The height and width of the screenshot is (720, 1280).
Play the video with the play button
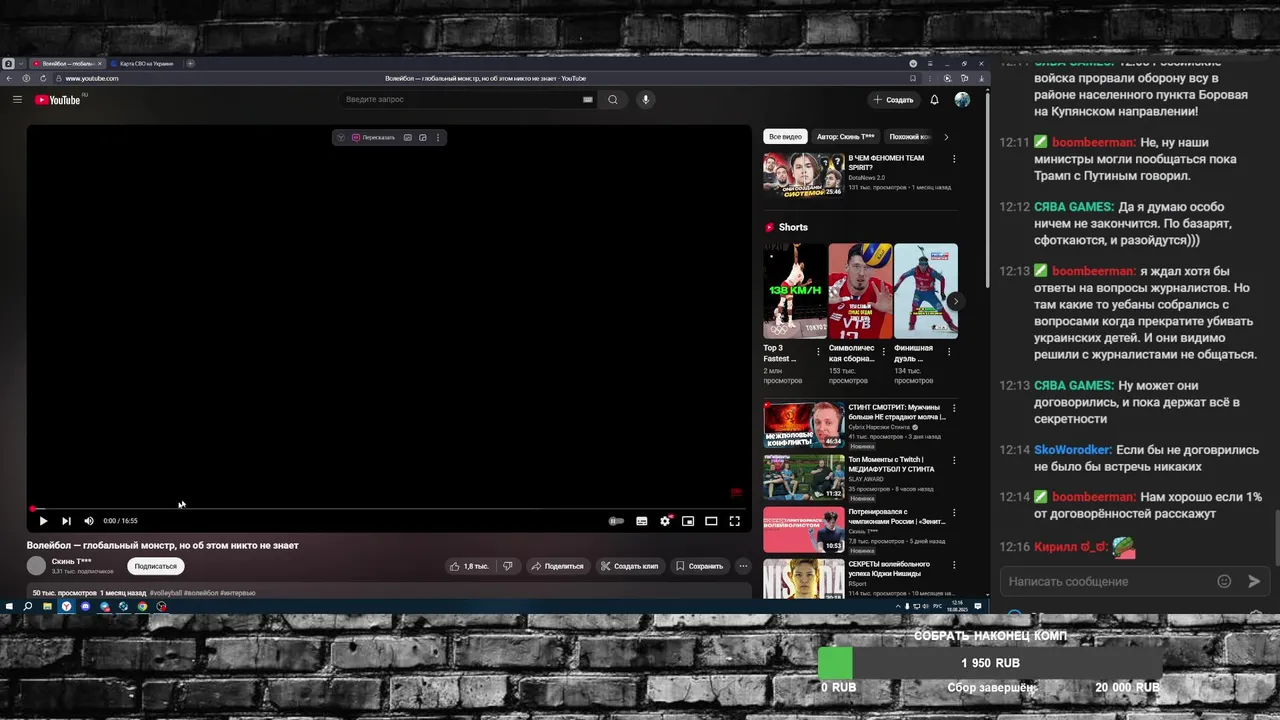tap(43, 521)
